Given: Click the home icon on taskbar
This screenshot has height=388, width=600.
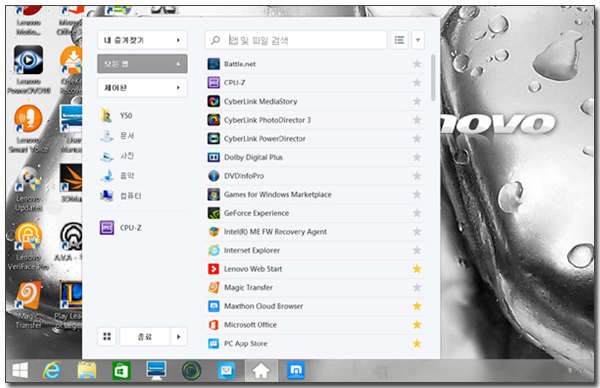Looking at the screenshot, I should click(261, 370).
